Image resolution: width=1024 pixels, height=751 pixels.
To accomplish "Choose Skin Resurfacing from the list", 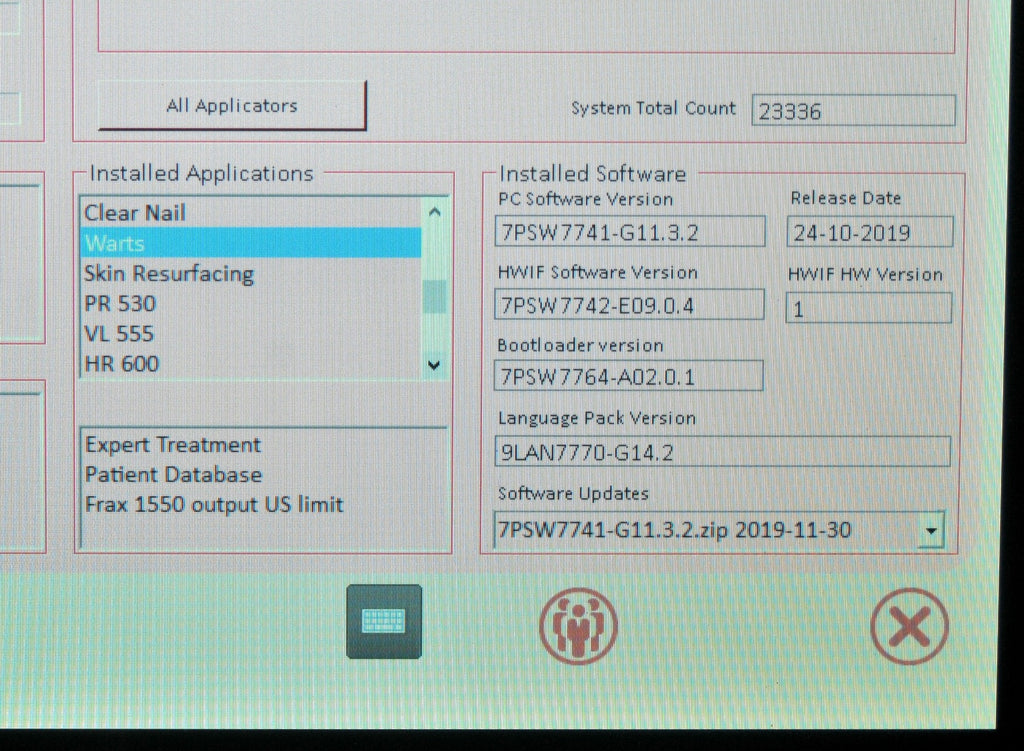I will coord(251,273).
